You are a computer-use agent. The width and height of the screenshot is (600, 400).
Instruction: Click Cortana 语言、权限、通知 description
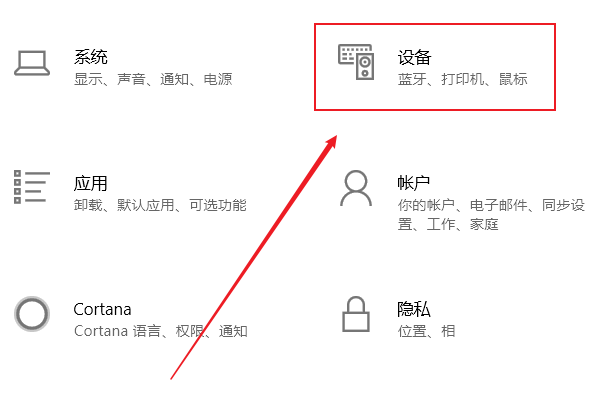161,331
